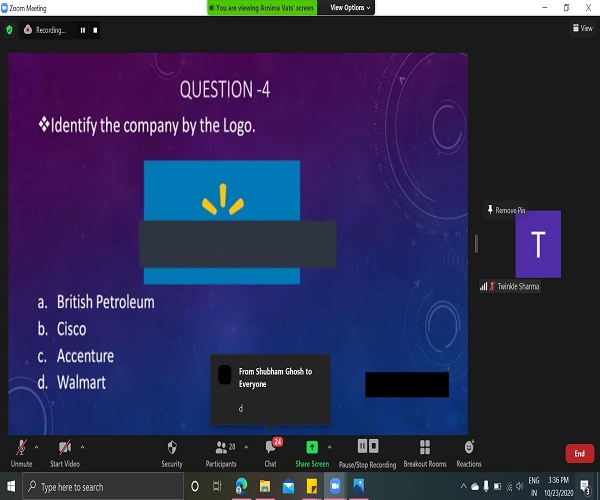
Task: Show hidden system tray icons
Action: [x=463, y=487]
